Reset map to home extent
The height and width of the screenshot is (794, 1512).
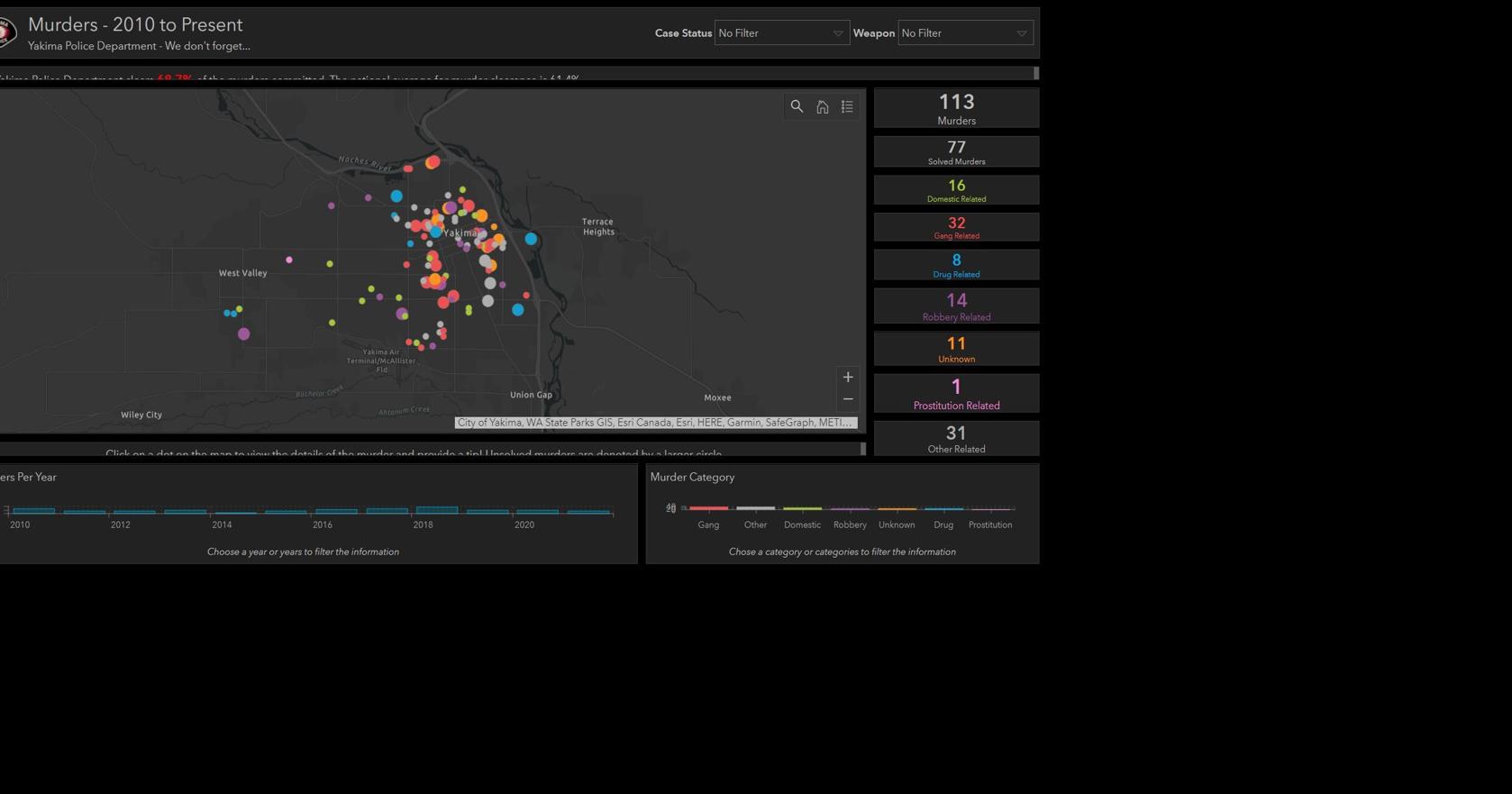pos(822,106)
